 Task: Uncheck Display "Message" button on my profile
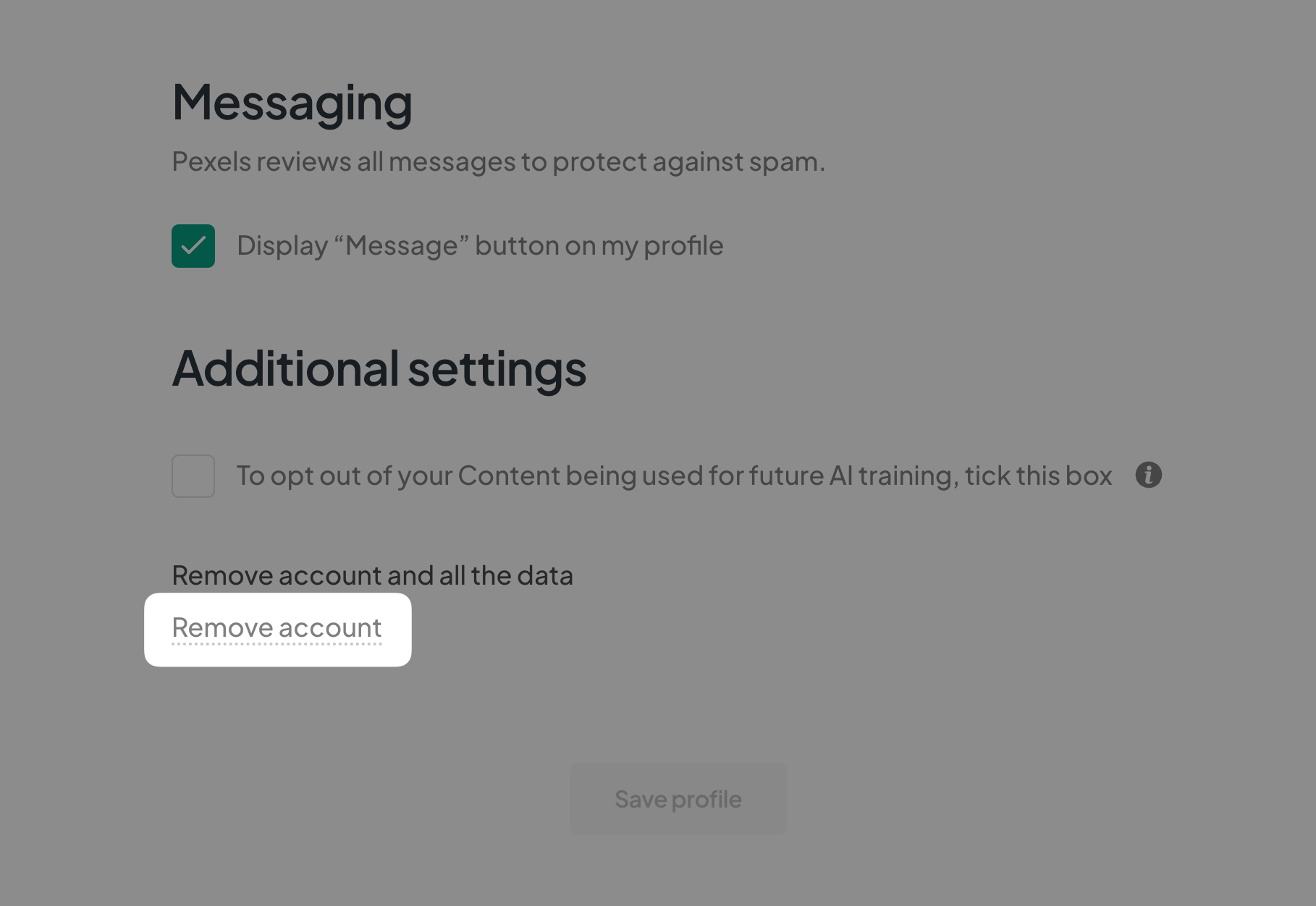[x=193, y=245]
